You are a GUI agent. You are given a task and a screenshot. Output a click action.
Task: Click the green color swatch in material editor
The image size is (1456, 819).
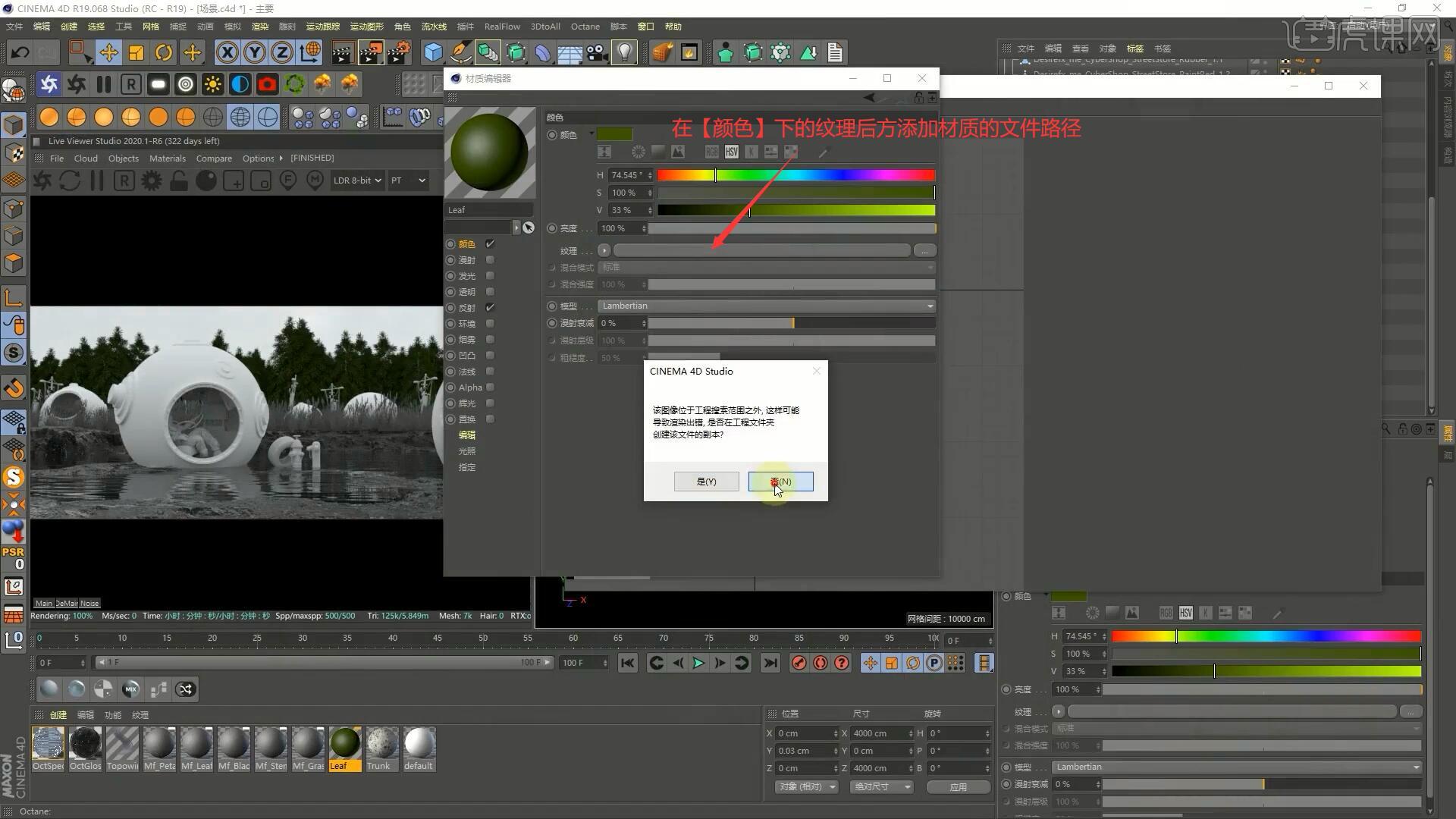point(614,134)
